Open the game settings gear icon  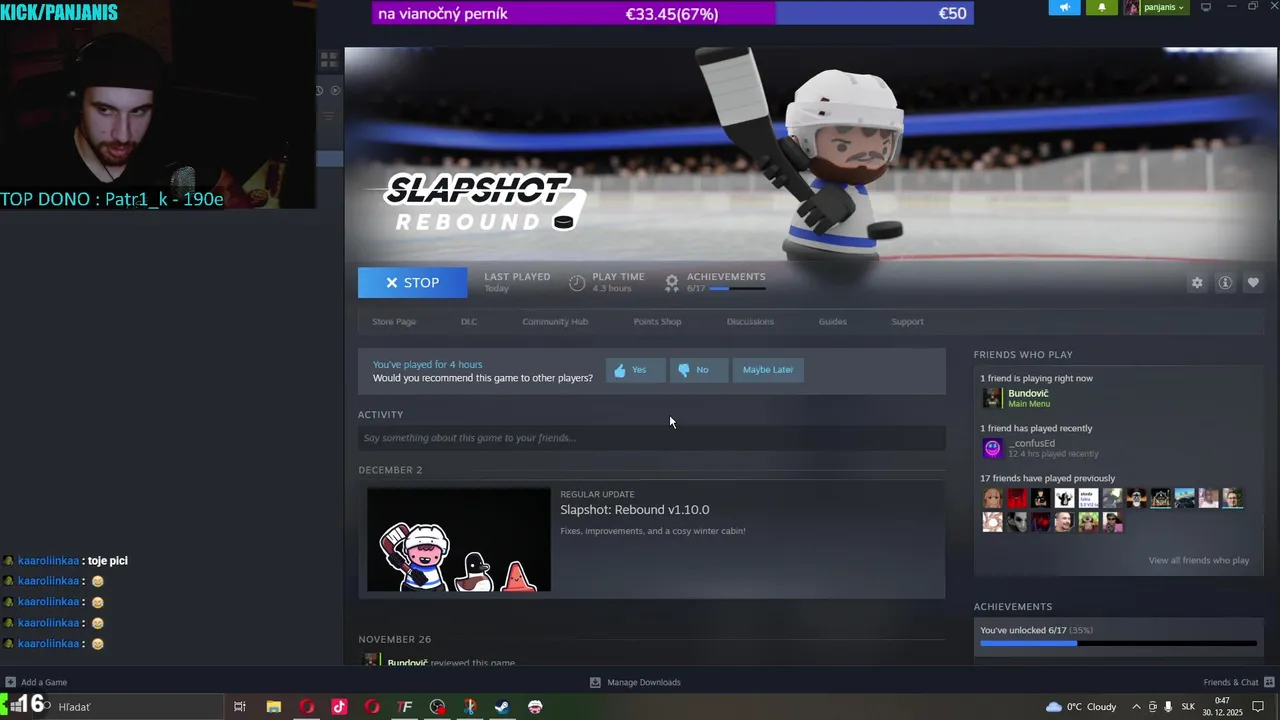[1197, 283]
